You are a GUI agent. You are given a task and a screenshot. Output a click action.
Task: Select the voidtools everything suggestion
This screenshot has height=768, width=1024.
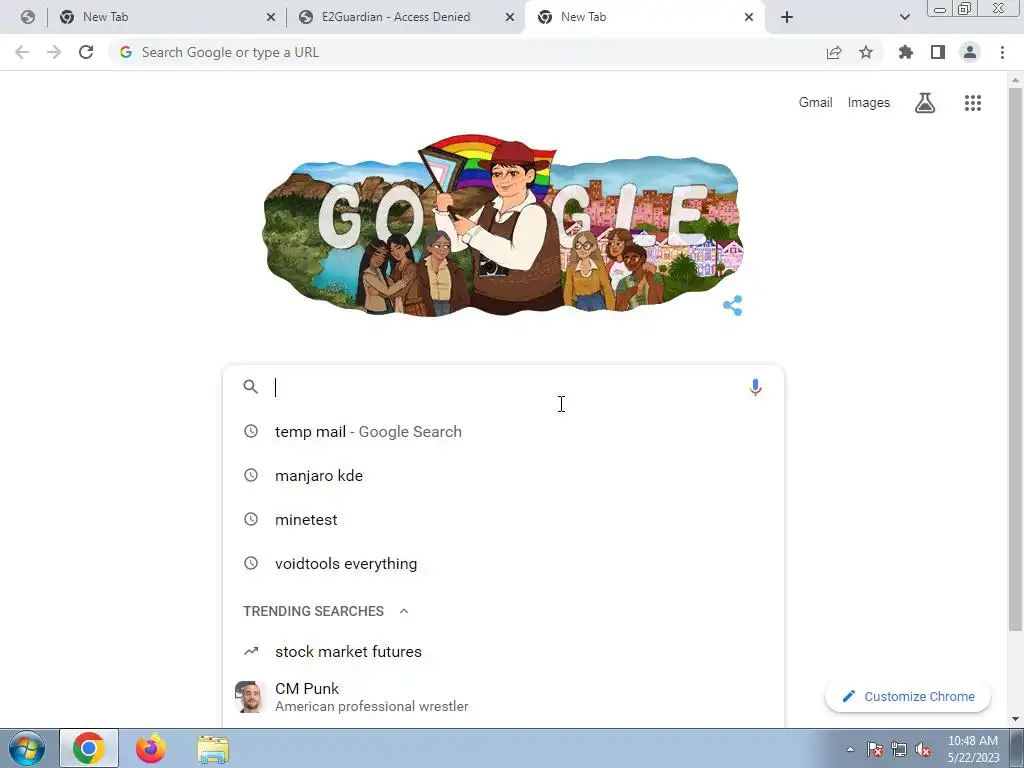tap(503, 563)
